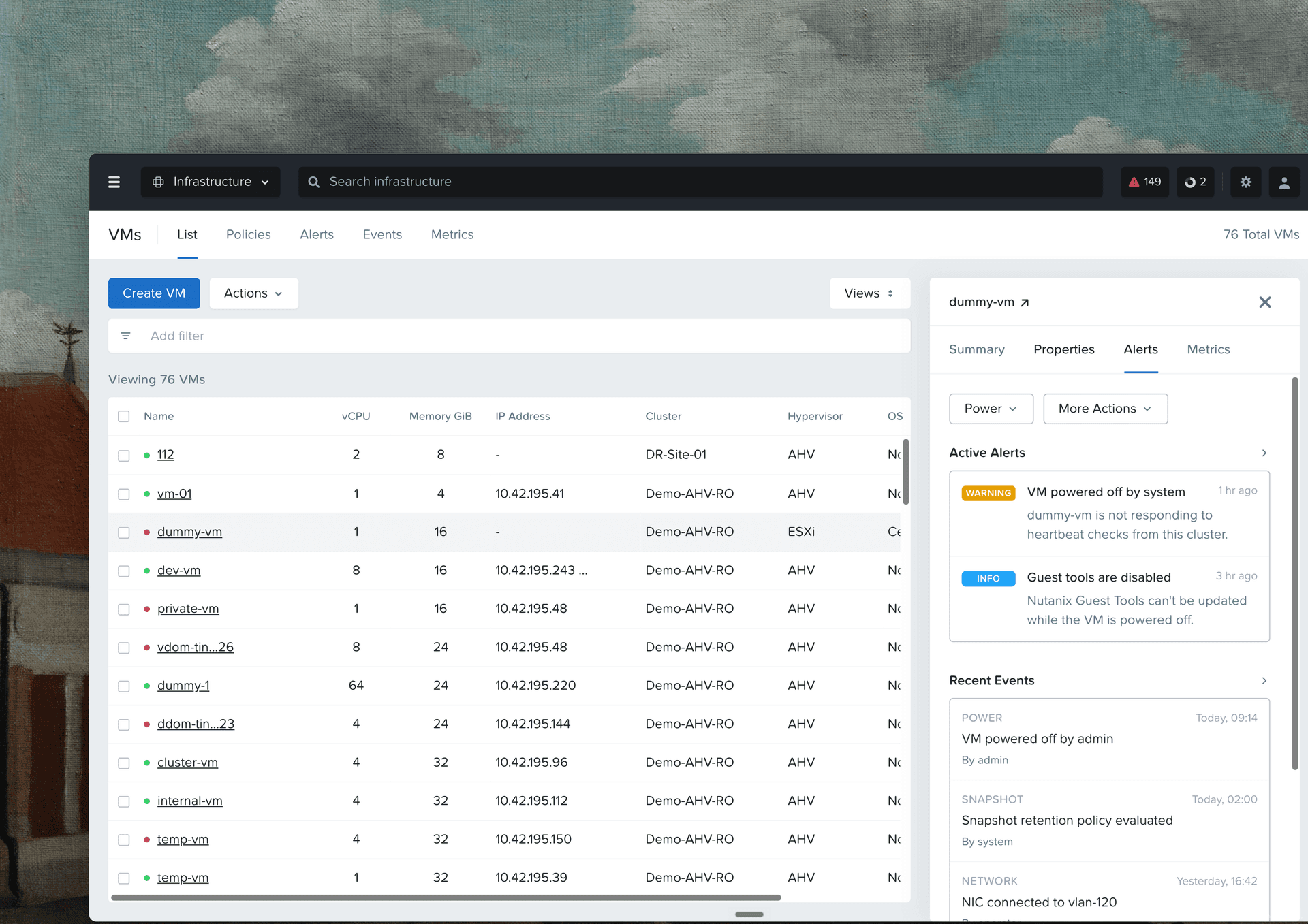Expand Recent Events with the chevron
The image size is (1308, 924).
coord(1264,680)
